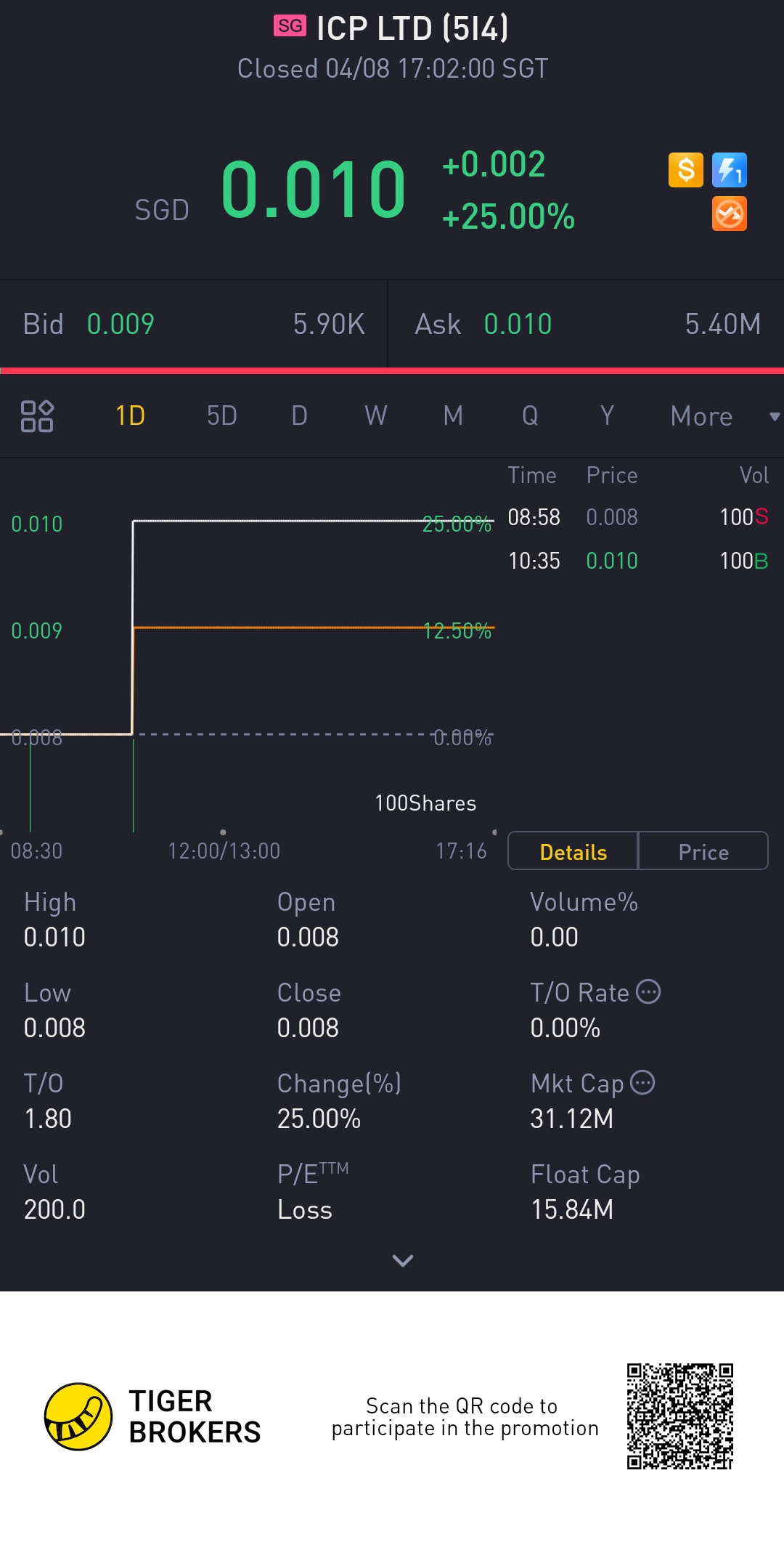This screenshot has height=1542, width=784.
Task: Tap the Bid 0.009 quote panel
Action: [x=193, y=324]
